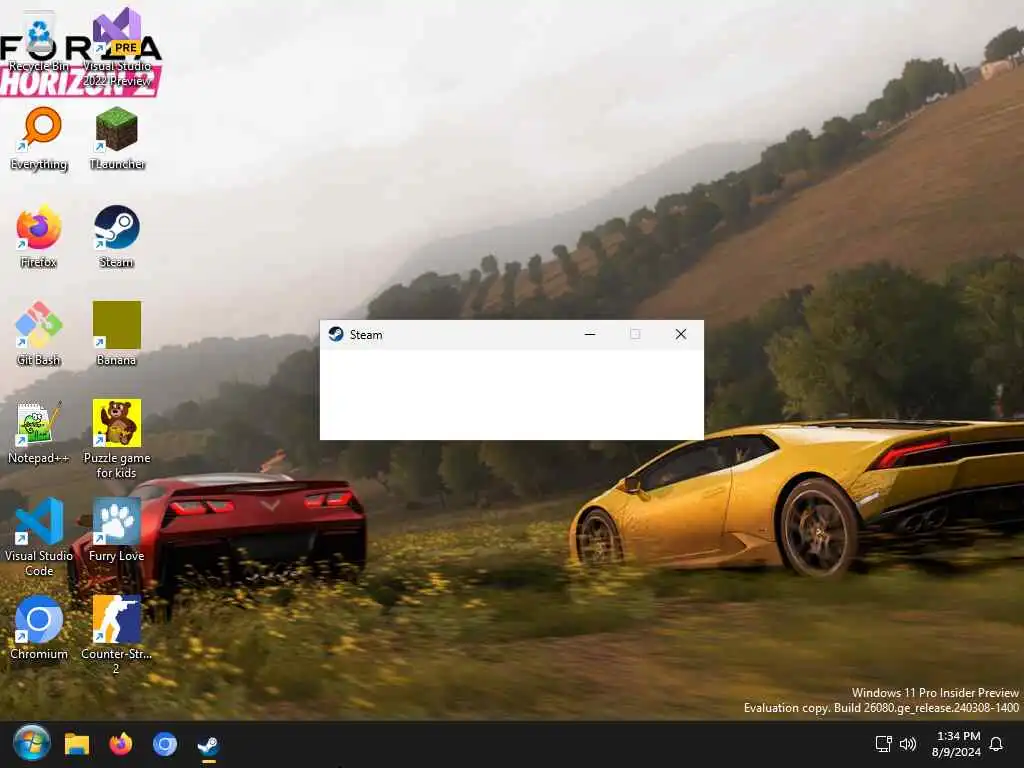Click the Steam logo in window title bar

coord(336,334)
